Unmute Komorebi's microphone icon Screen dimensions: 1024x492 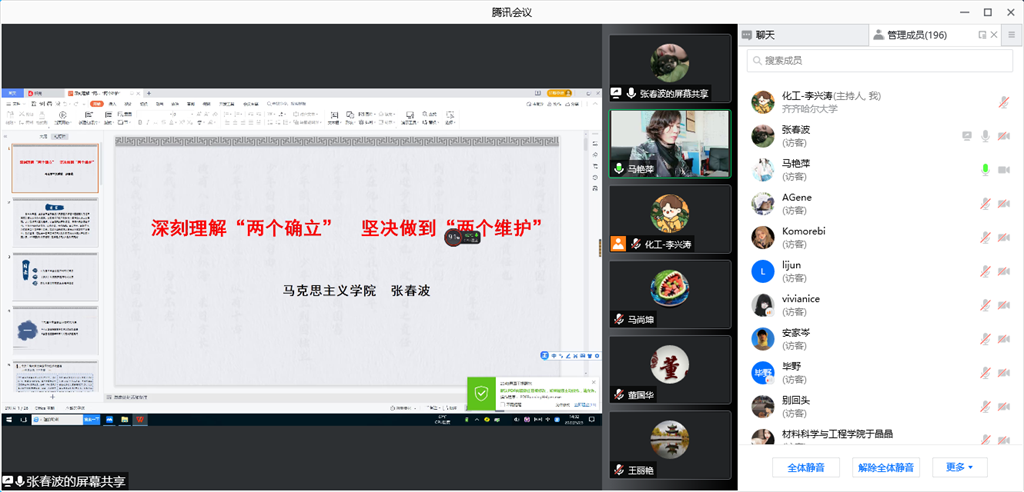click(x=985, y=238)
